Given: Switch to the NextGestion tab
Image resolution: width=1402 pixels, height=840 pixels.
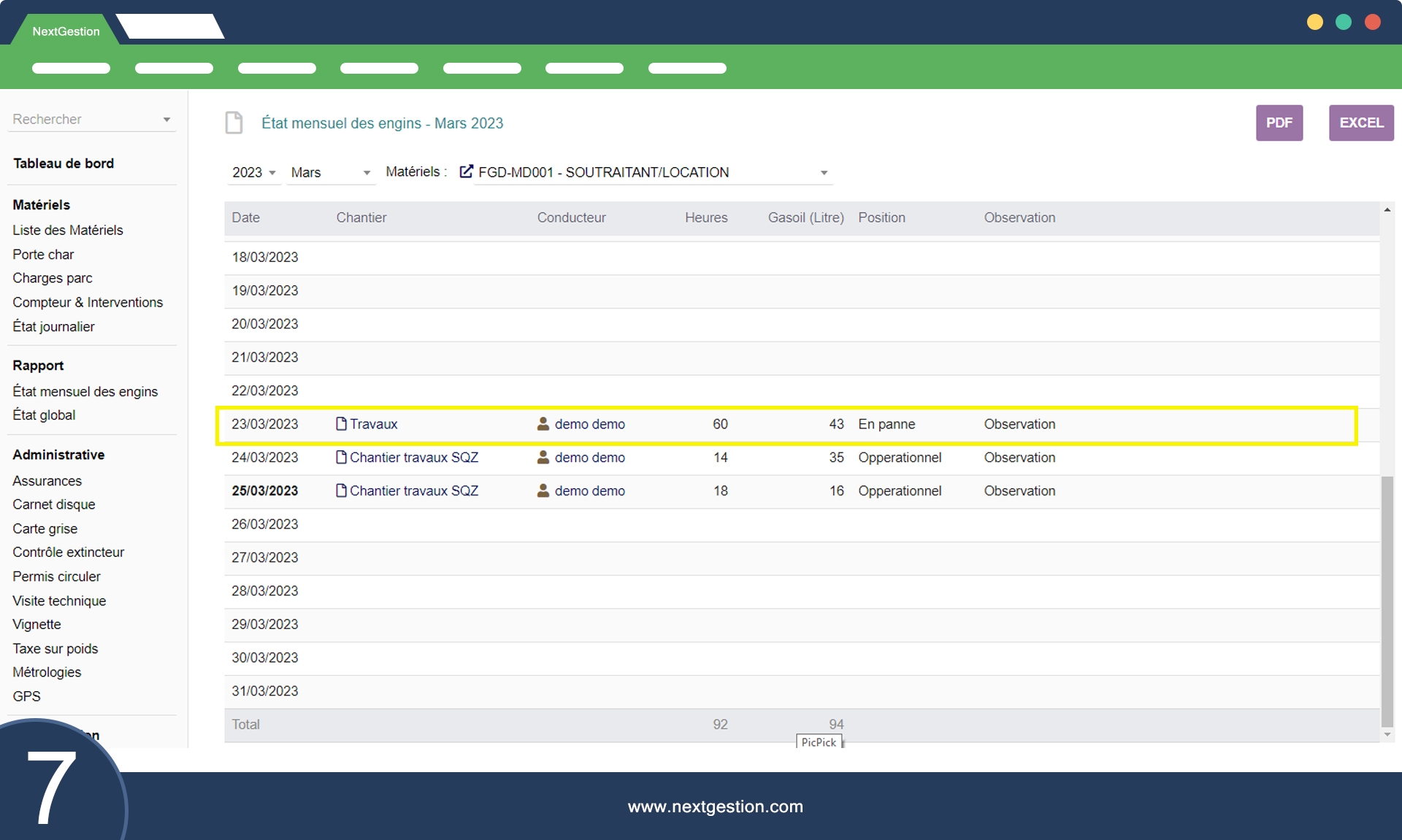Looking at the screenshot, I should click(x=66, y=31).
